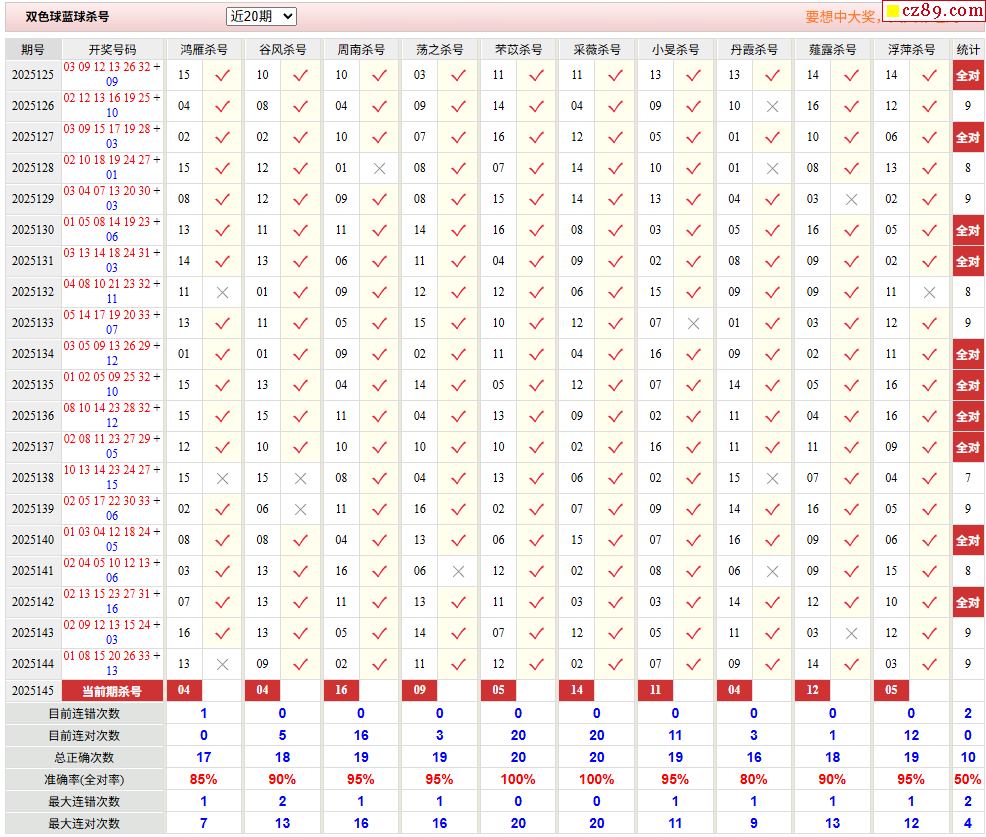986x837 pixels.
Task: Click the 100% accuracy under 芣苡杀号
Action: pos(518,779)
